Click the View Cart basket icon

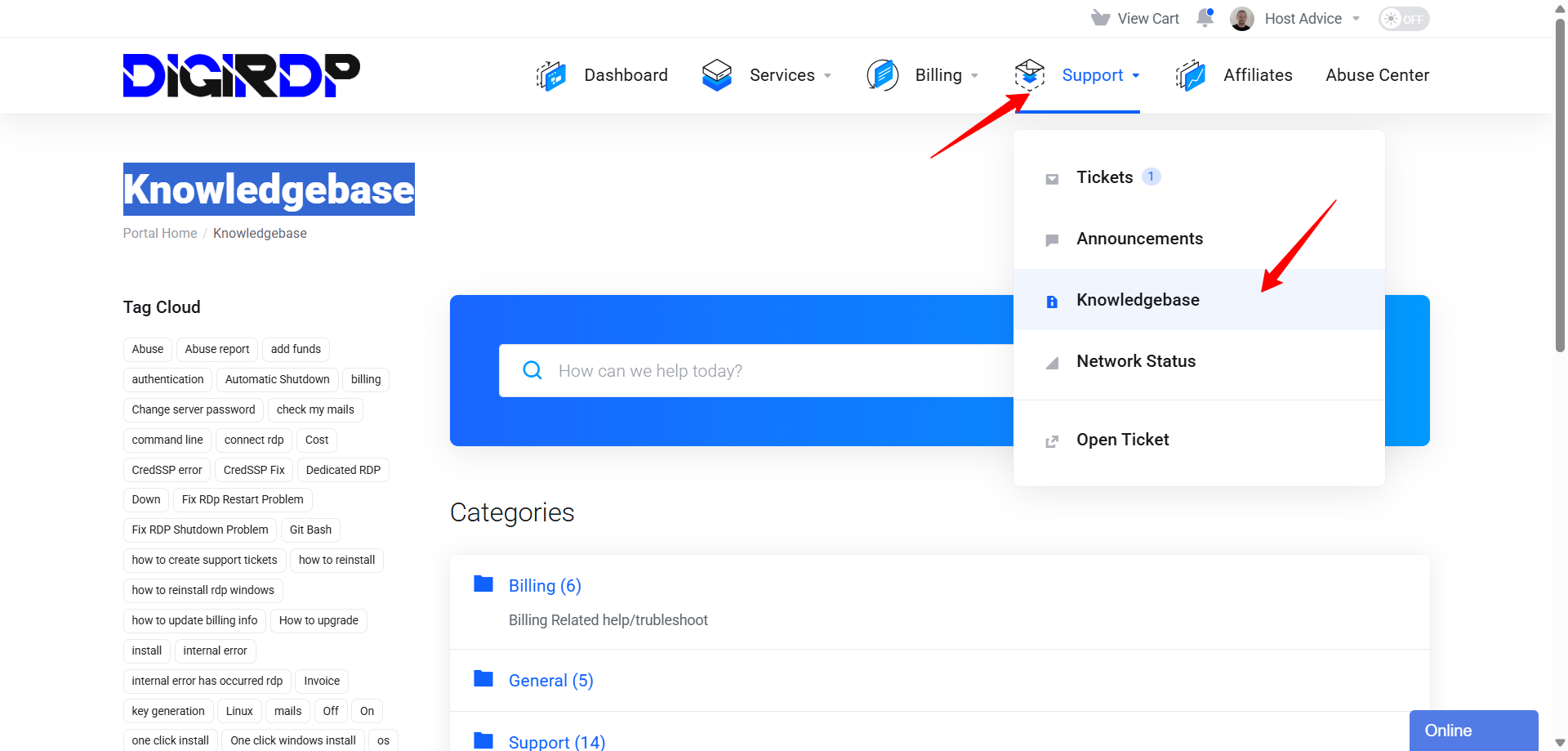1100,18
